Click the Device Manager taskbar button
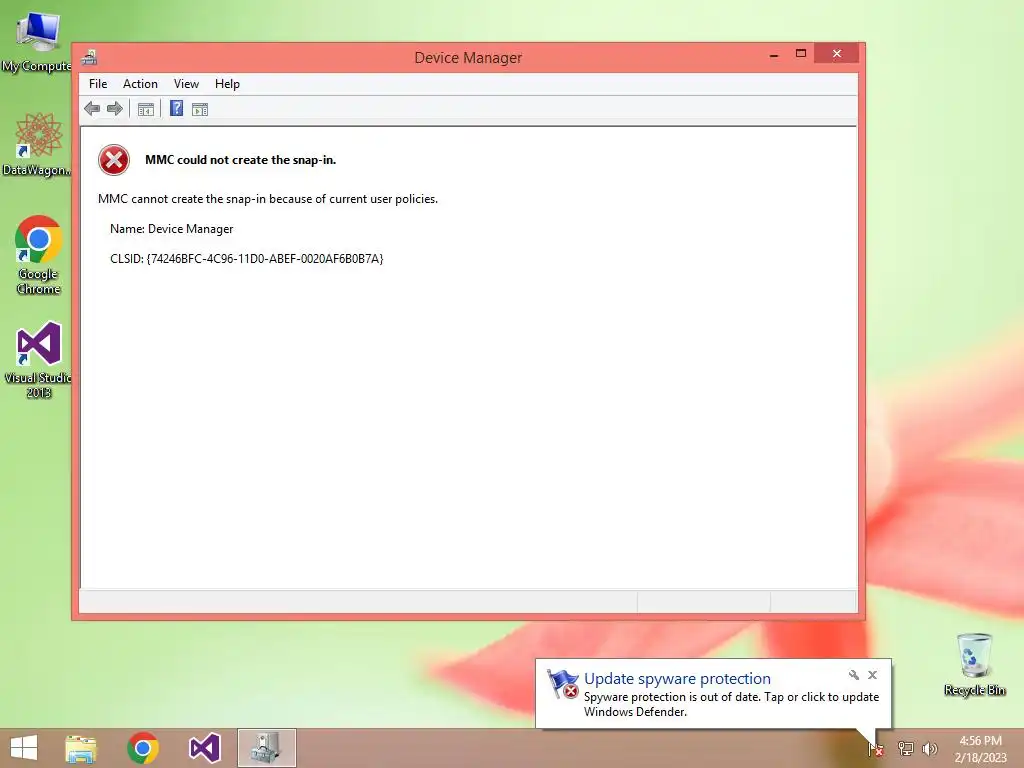The width and height of the screenshot is (1024, 768). click(x=266, y=748)
